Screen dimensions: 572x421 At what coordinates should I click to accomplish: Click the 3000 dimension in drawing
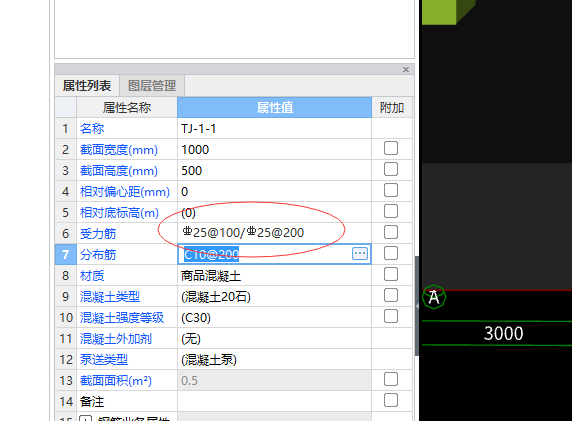(x=503, y=333)
